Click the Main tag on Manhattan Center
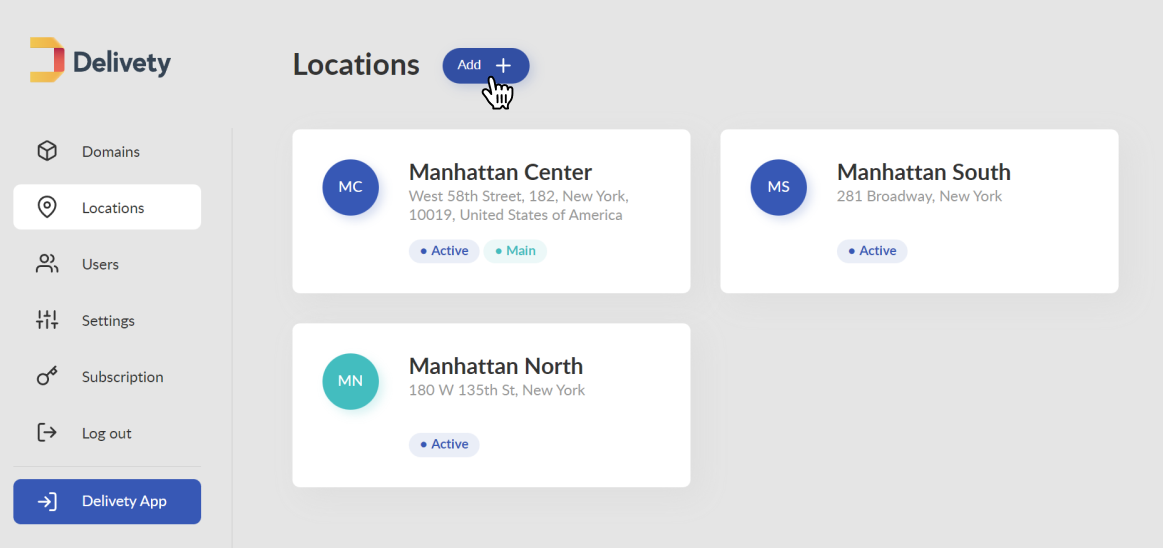1163x548 pixels. 515,251
